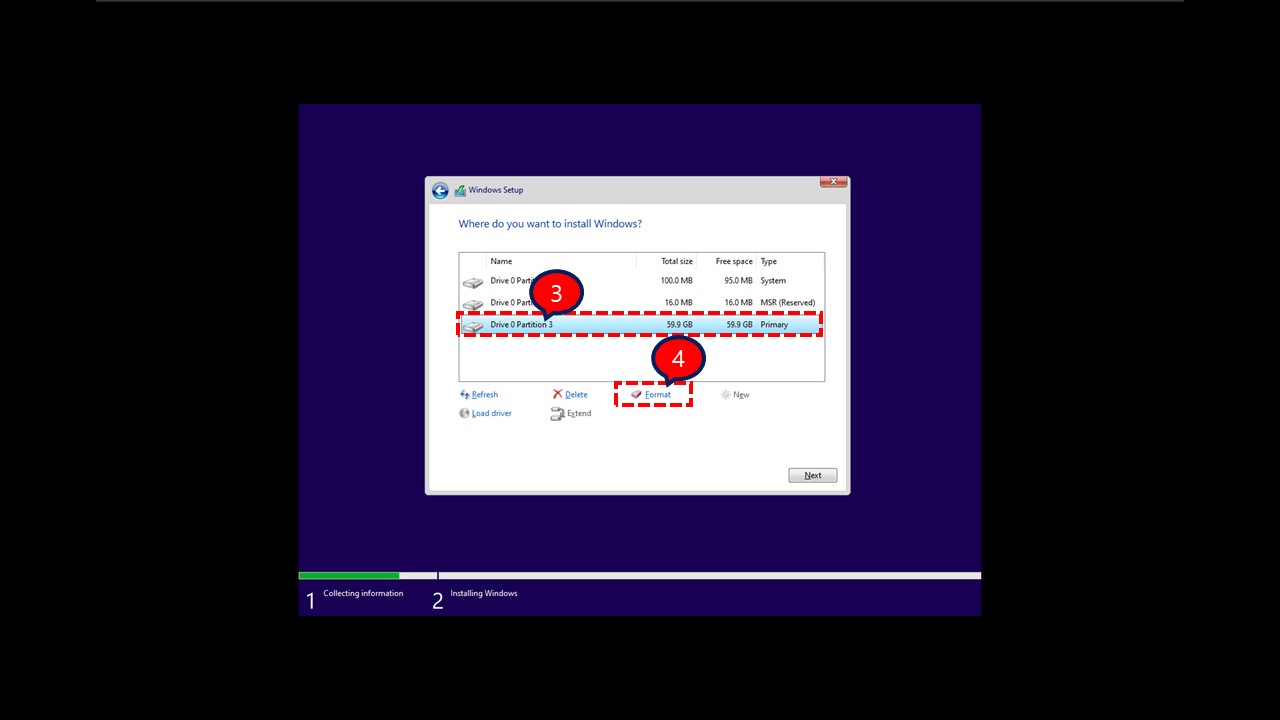1280x720 pixels.
Task: Close the Windows Setup dialog
Action: tap(834, 182)
